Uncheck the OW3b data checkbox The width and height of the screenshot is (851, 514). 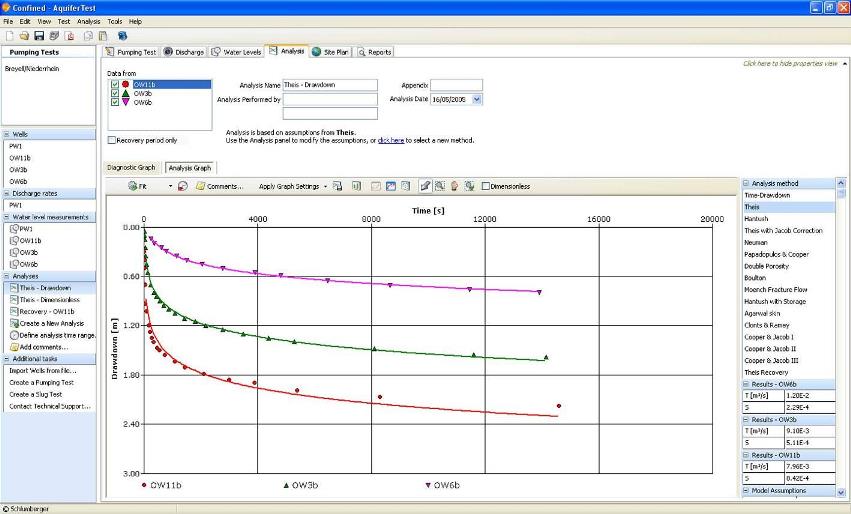(115, 93)
